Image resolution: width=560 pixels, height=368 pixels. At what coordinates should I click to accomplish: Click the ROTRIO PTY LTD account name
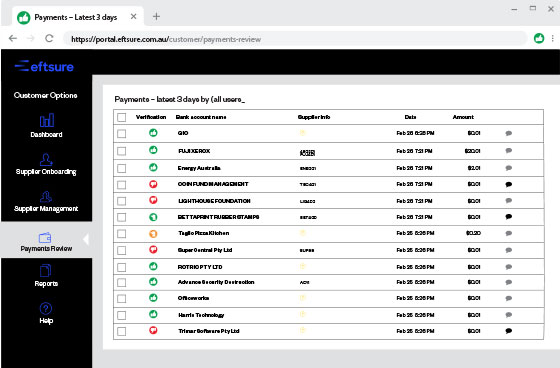click(200, 267)
